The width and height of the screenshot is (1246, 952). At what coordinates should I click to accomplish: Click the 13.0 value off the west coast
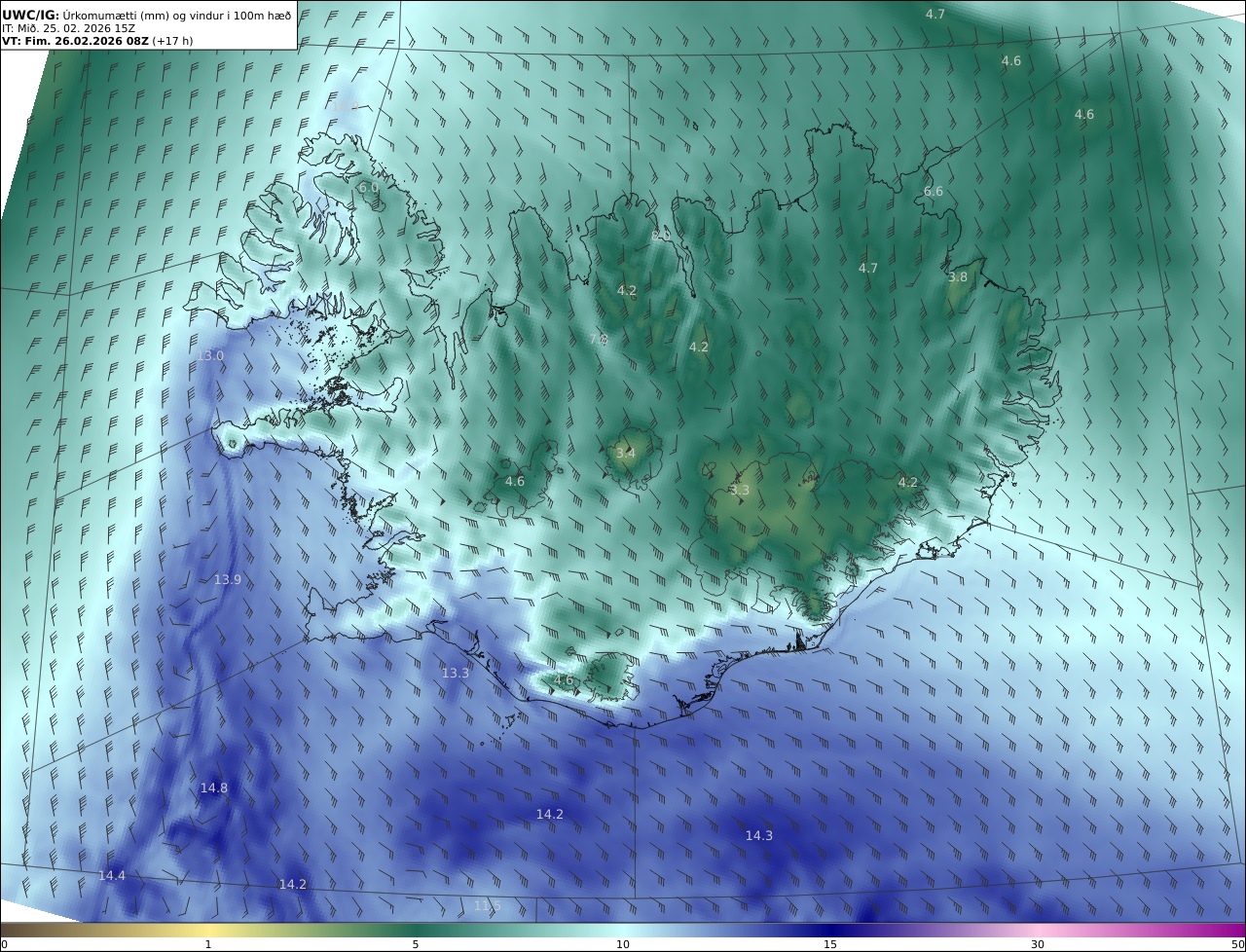(210, 355)
